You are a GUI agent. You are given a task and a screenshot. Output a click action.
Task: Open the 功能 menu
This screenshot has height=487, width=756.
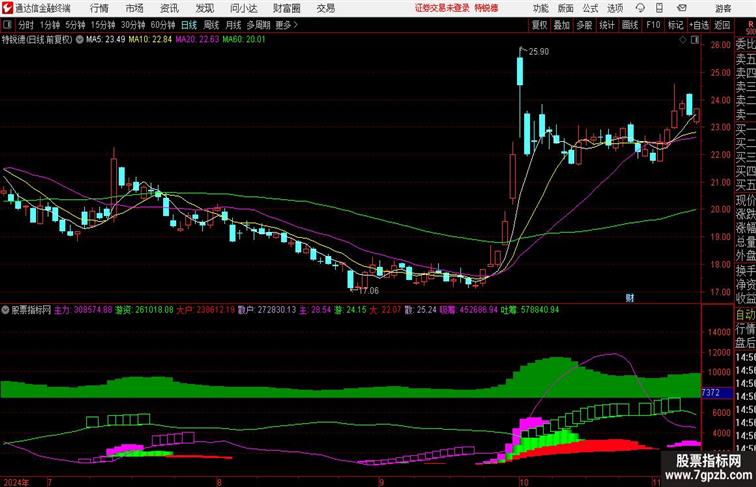540,8
